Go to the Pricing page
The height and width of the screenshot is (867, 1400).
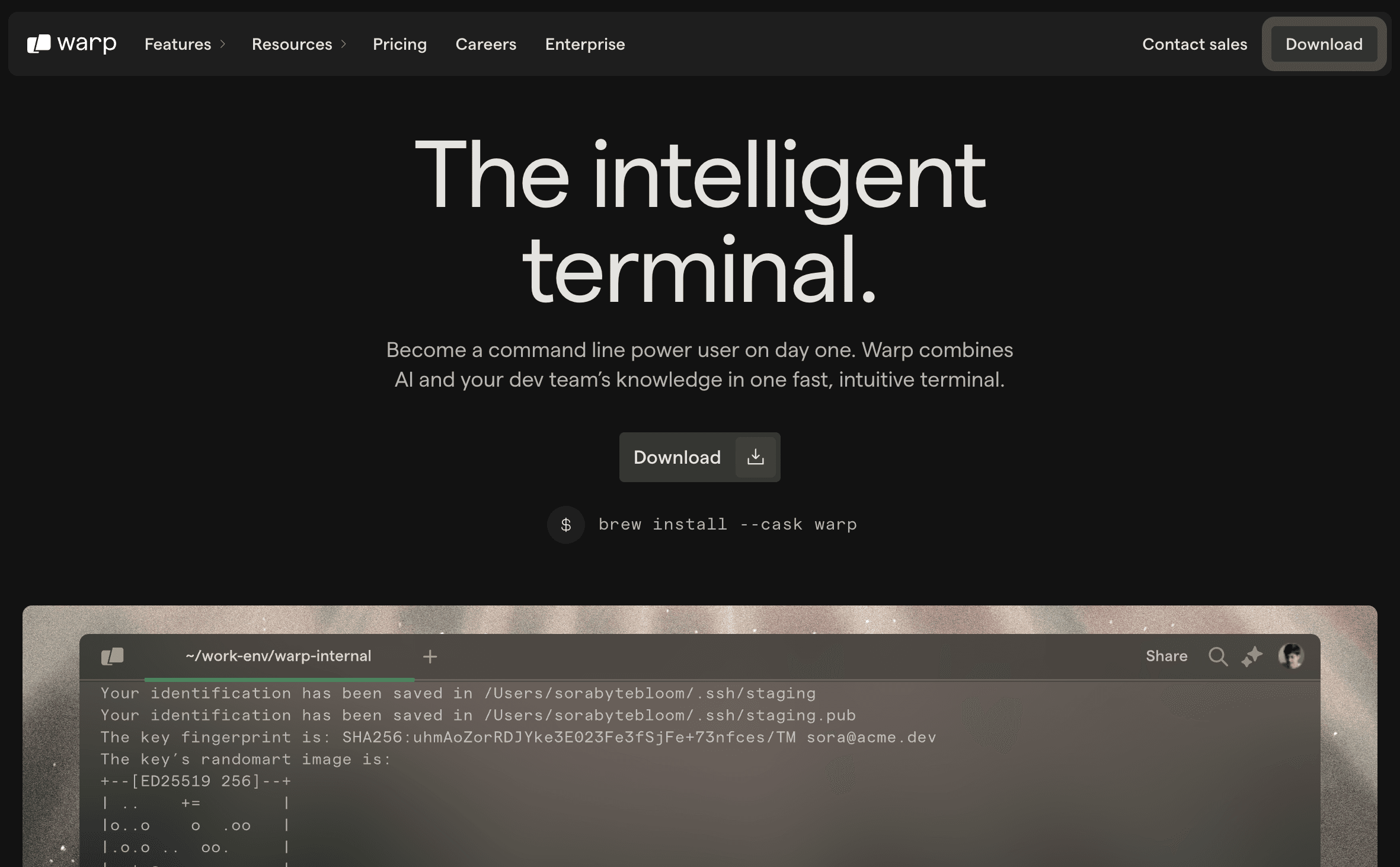(x=399, y=44)
